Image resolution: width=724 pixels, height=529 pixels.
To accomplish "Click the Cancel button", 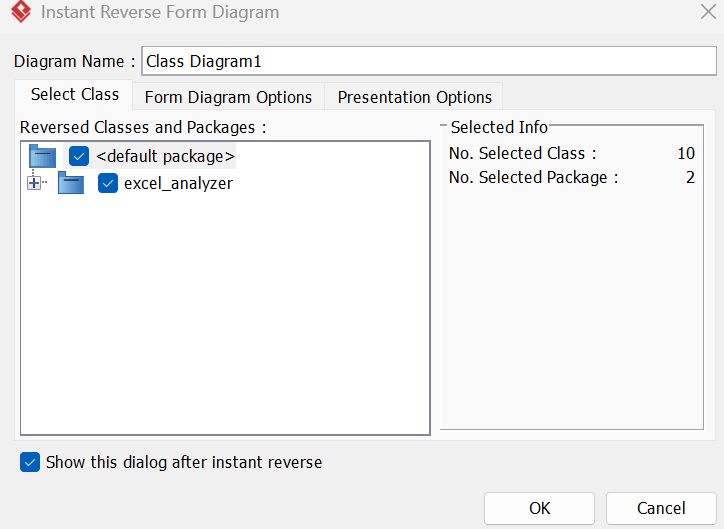I will click(x=661, y=508).
